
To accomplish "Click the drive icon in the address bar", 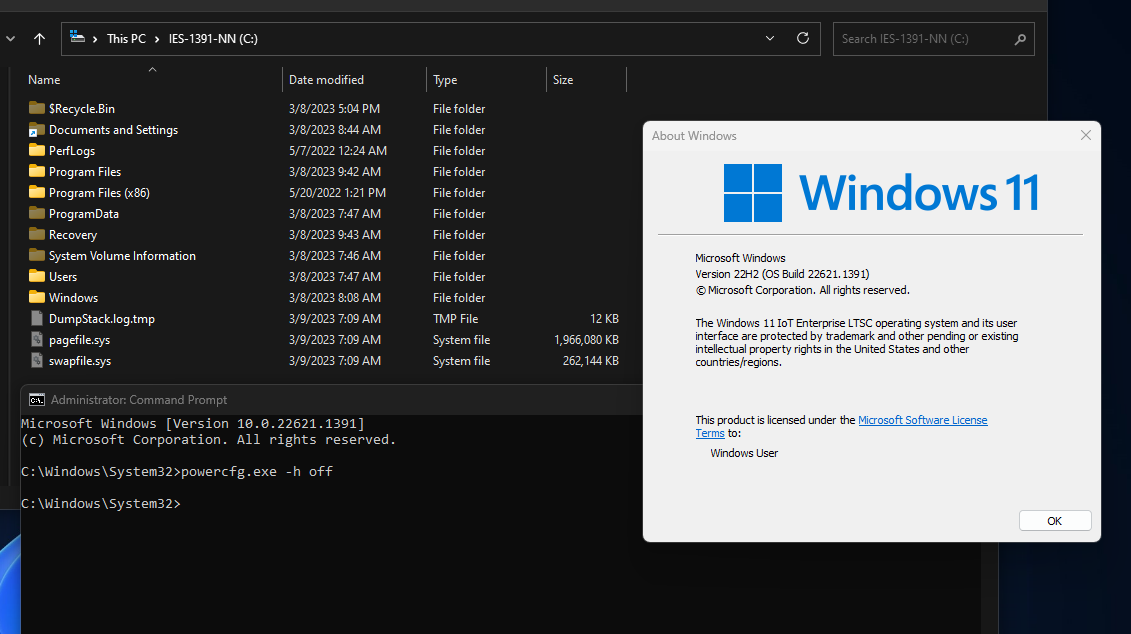I will point(77,38).
